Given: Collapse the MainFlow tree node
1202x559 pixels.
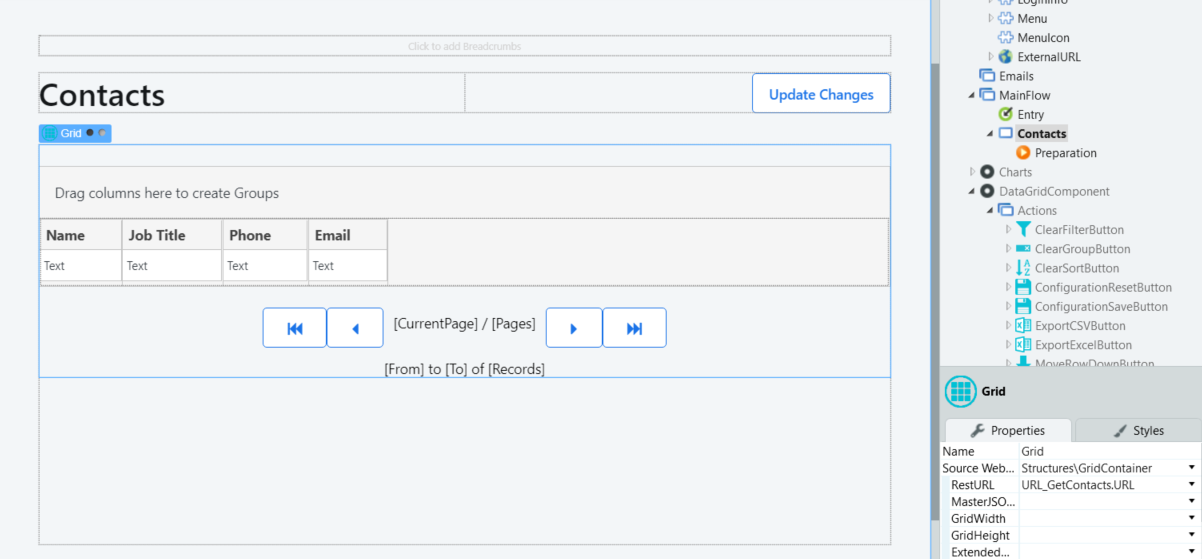Looking at the screenshot, I should click(971, 96).
